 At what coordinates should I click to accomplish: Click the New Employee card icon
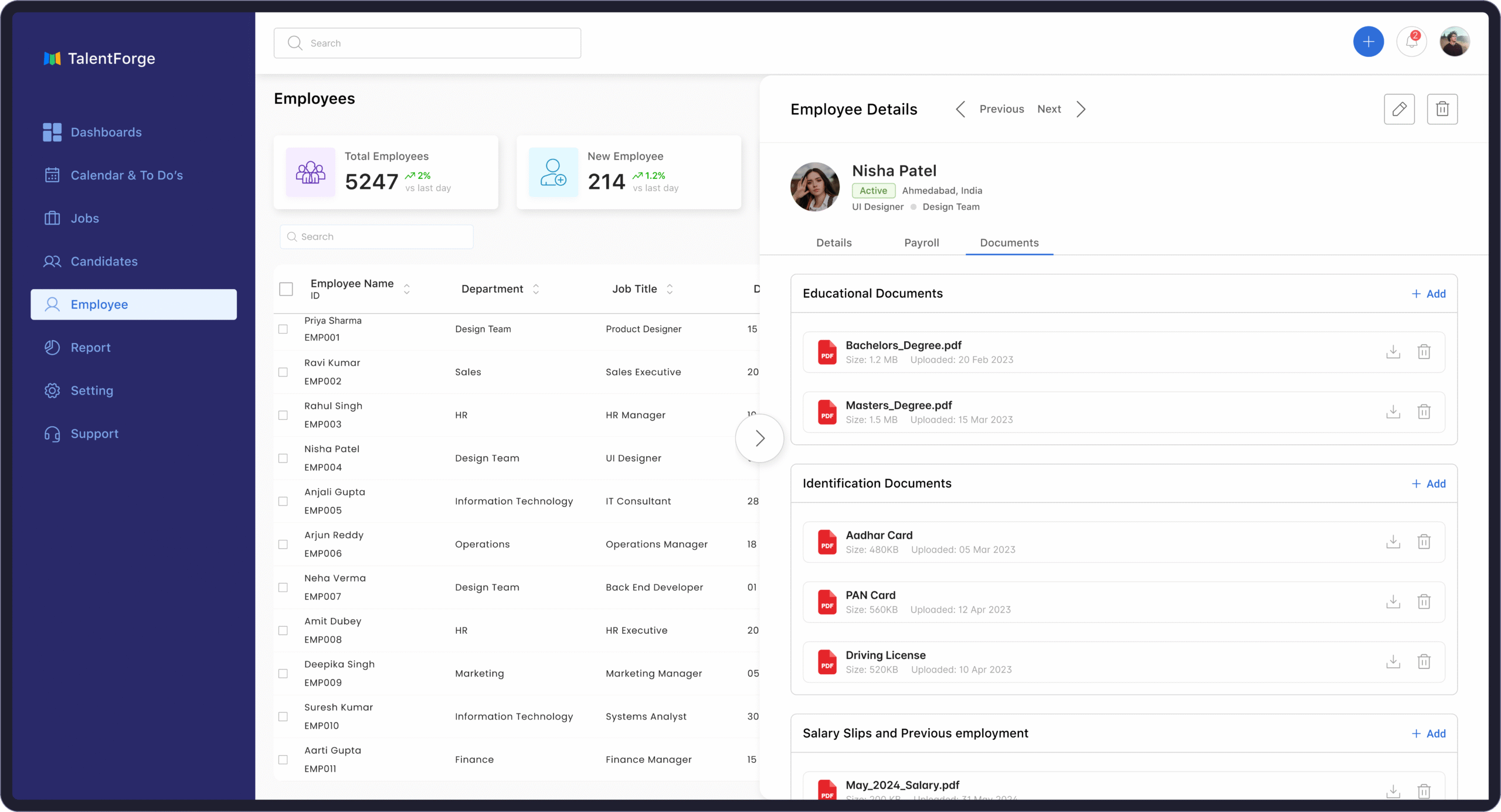click(x=553, y=172)
